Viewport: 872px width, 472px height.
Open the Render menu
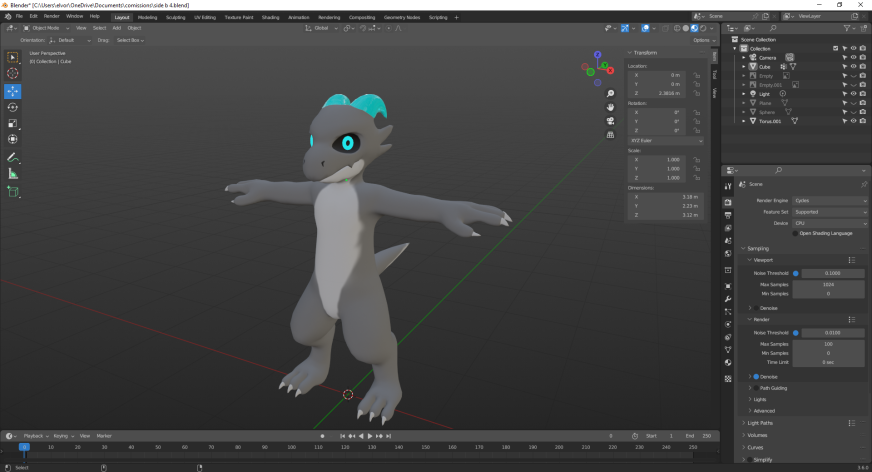[x=51, y=17]
